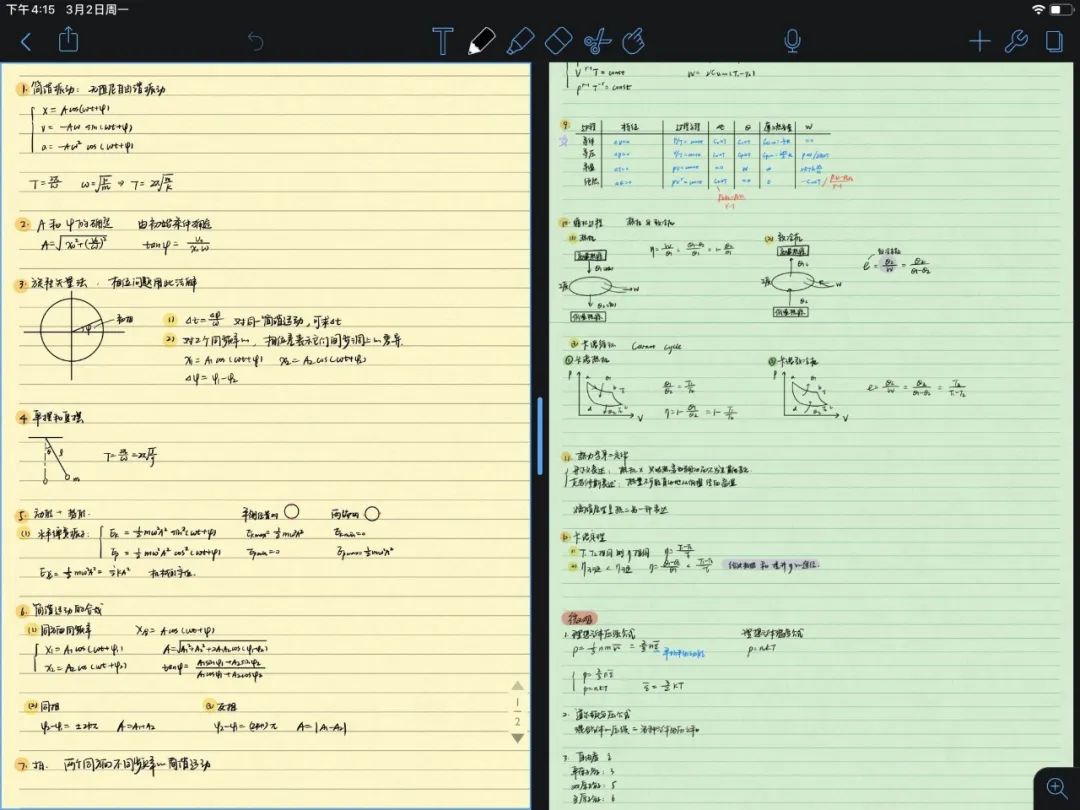Start audio recording with the microphone

[x=792, y=41]
